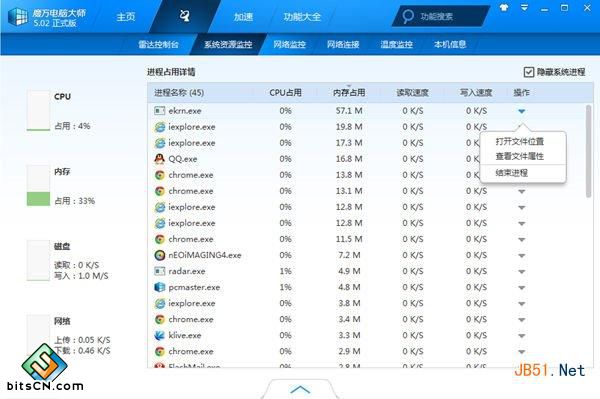Click the Chrome icon on the 13.8 M row

coord(160,175)
